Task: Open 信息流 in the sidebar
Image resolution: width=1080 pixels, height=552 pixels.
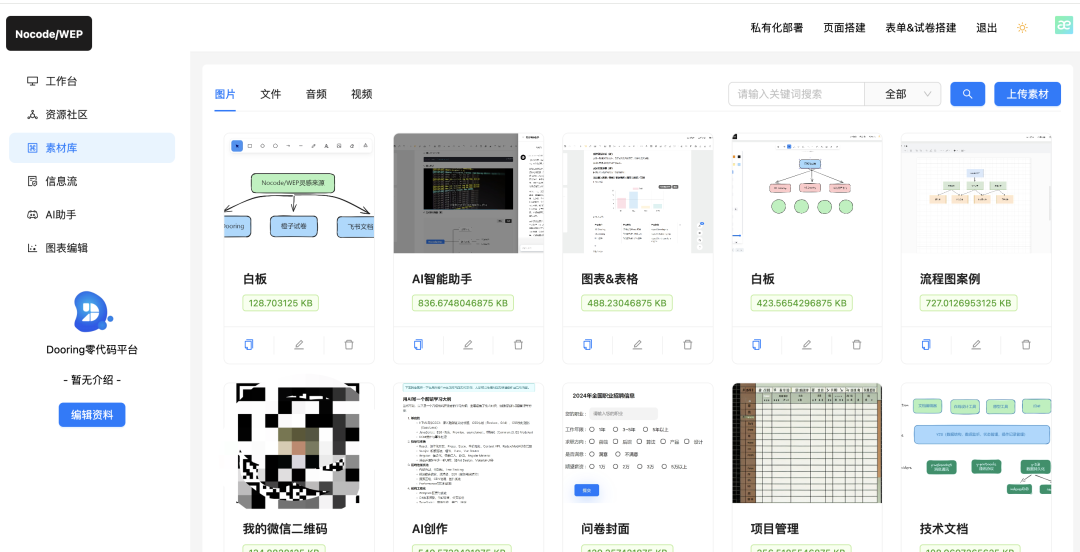Action: [92, 181]
